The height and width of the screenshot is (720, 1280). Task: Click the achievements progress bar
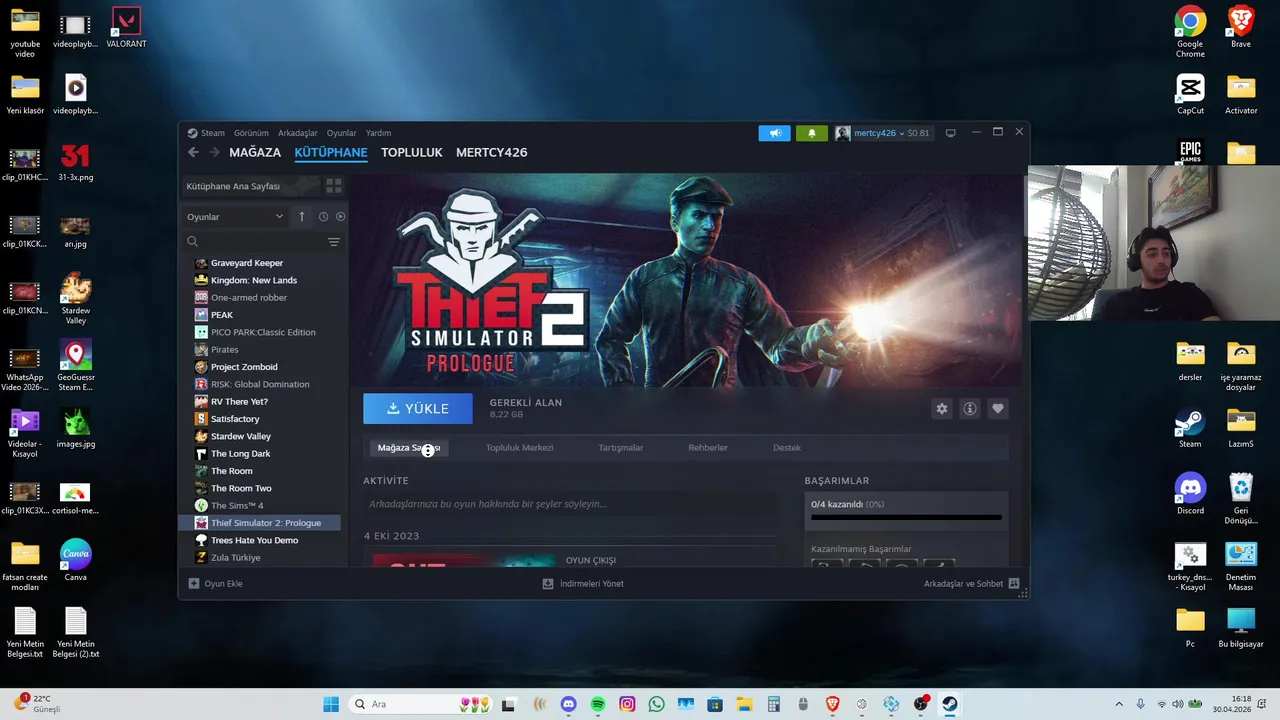pyautogui.click(x=906, y=517)
